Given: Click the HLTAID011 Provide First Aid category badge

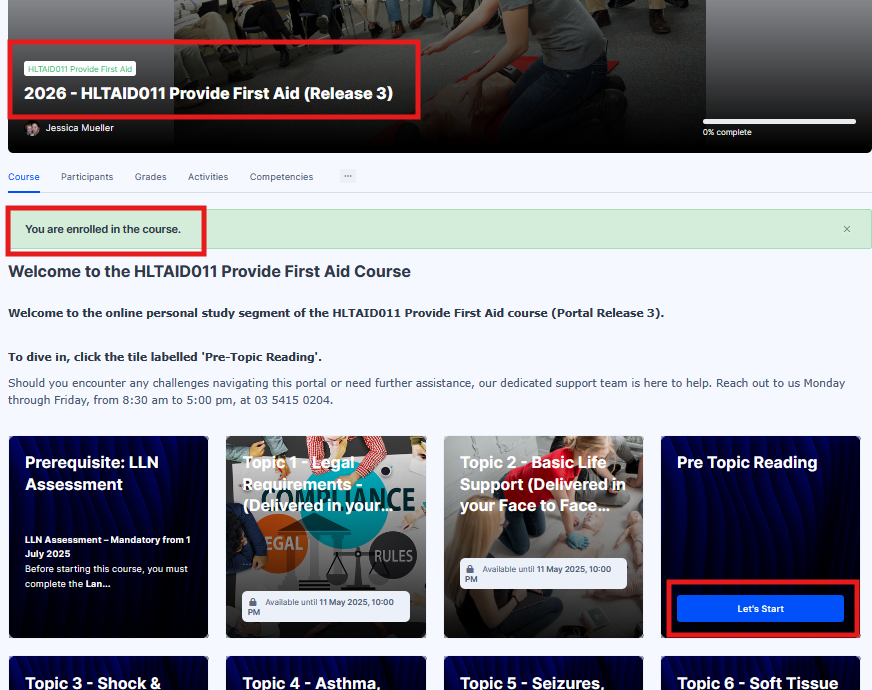Looking at the screenshot, I should pos(80,69).
